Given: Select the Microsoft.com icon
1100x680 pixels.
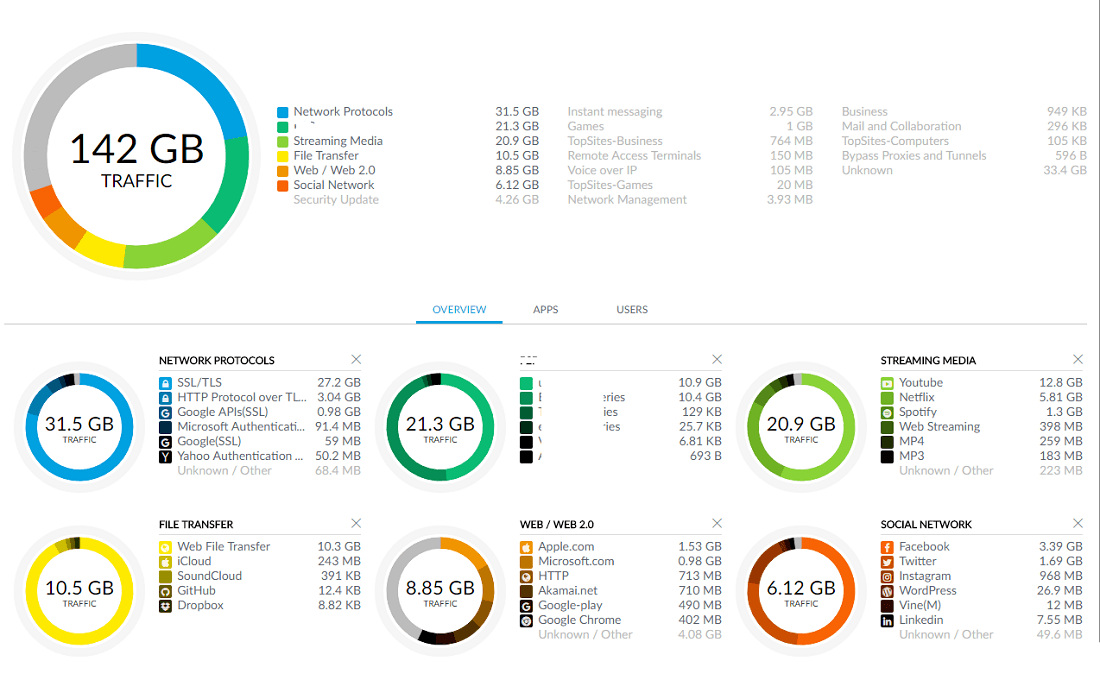Looking at the screenshot, I should 526,562.
